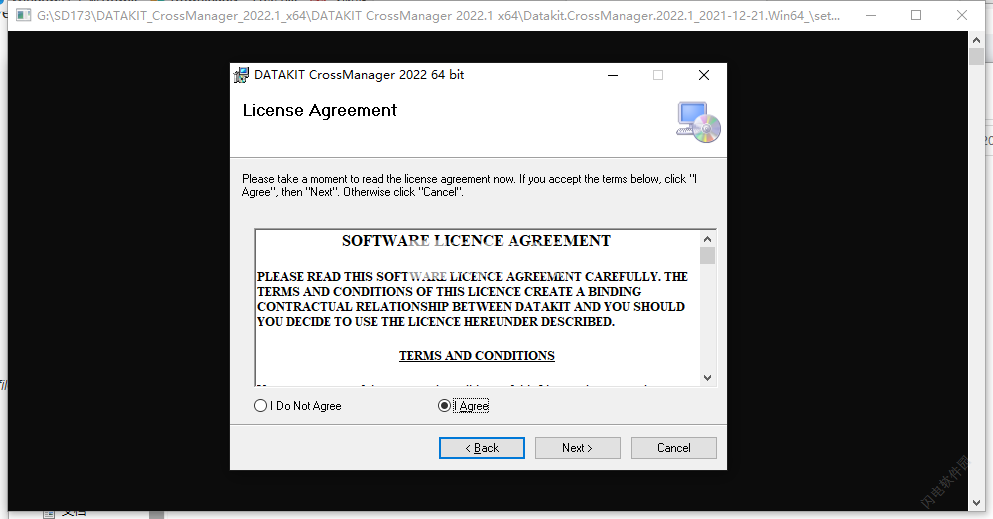Select the I Agree radio button

tap(463, 406)
